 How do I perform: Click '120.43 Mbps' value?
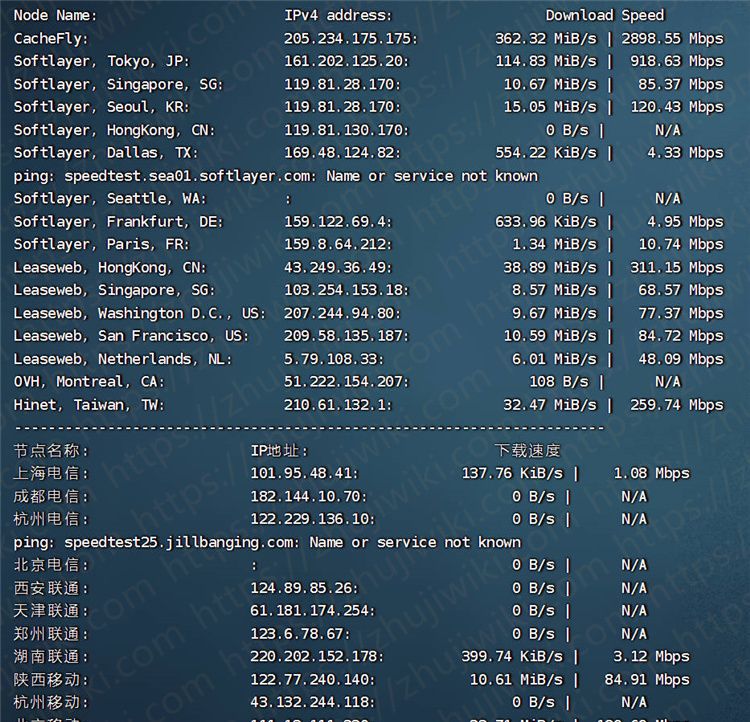pyautogui.click(x=677, y=107)
